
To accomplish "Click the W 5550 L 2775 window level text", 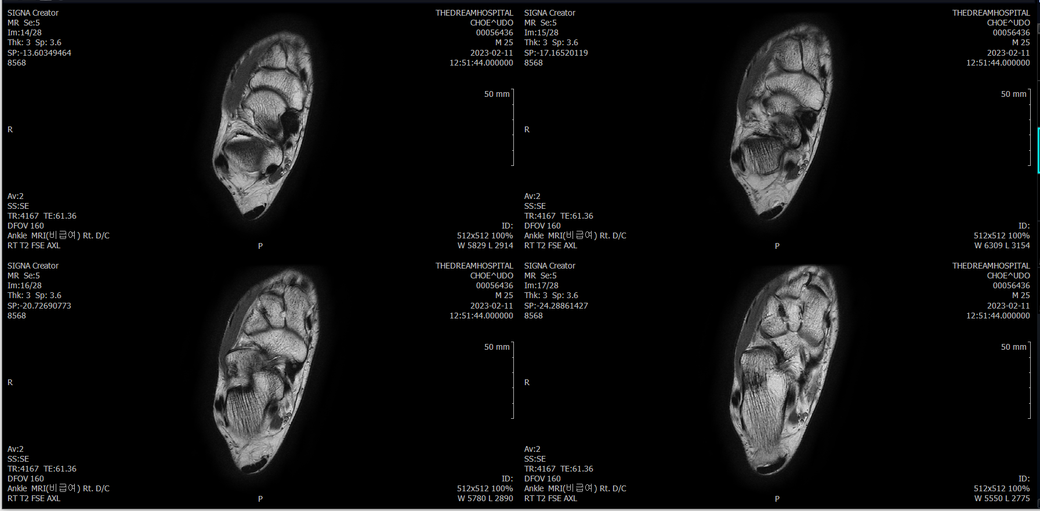I will (1002, 498).
